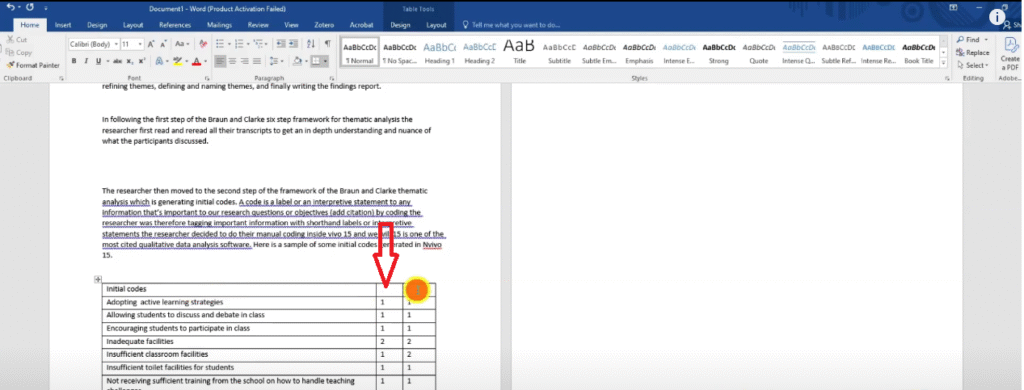1024x390 pixels.
Task: Activate the Format Painter tool
Action: click(33, 65)
